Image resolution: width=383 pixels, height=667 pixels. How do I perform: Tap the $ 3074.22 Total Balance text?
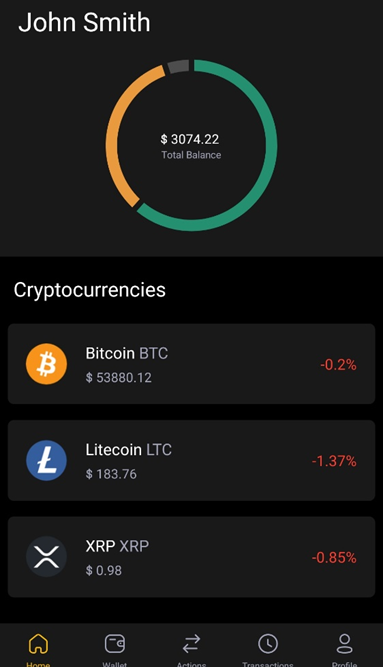pos(191,146)
